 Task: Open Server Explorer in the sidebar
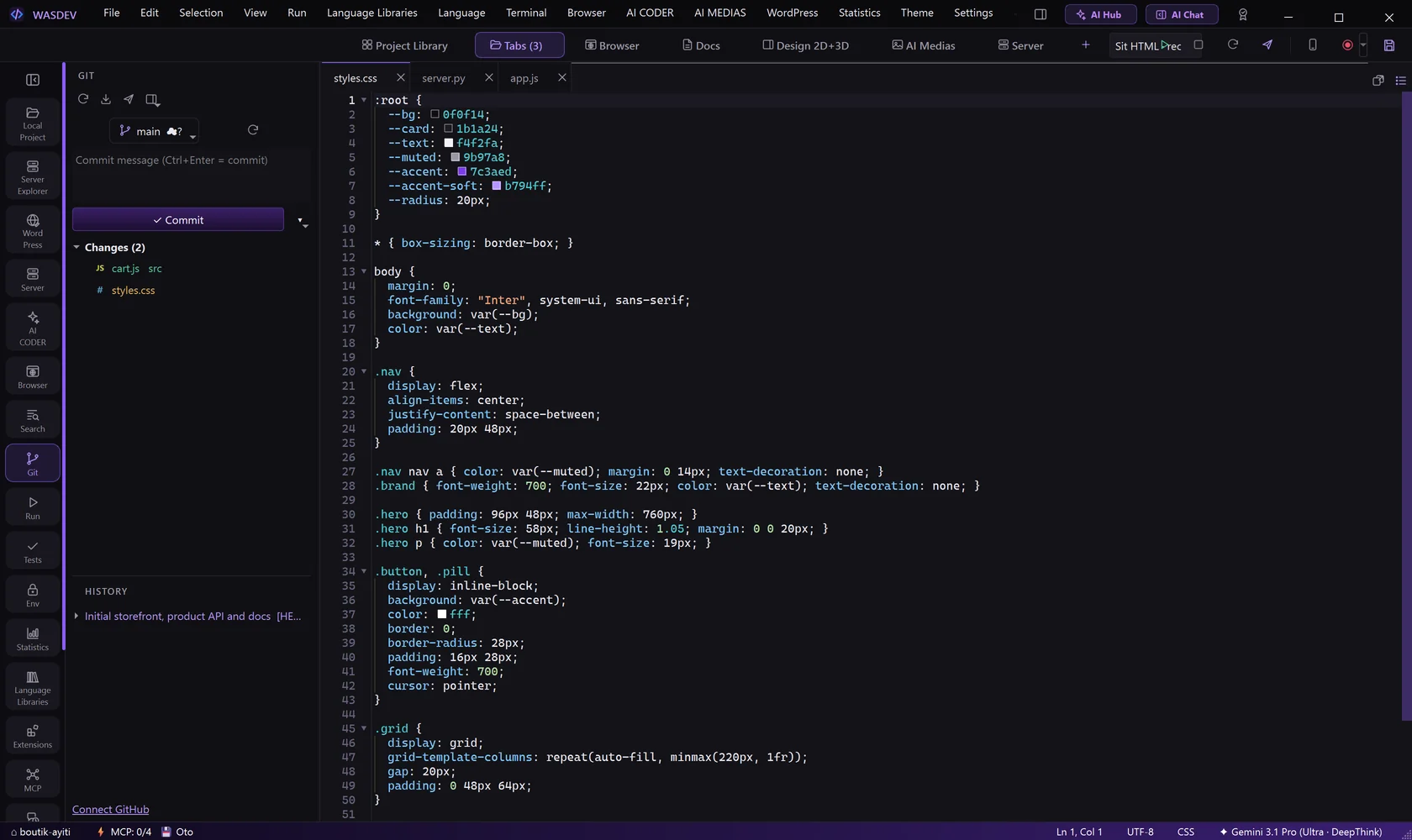tap(33, 177)
